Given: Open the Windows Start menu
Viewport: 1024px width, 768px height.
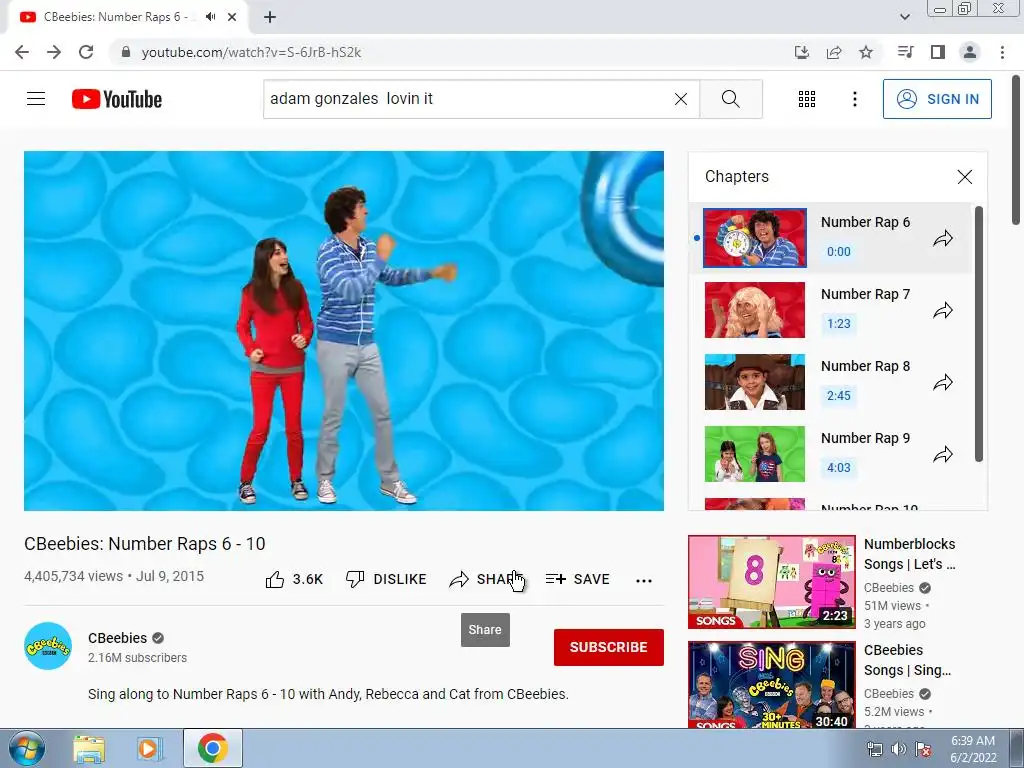Looking at the screenshot, I should point(25,748).
